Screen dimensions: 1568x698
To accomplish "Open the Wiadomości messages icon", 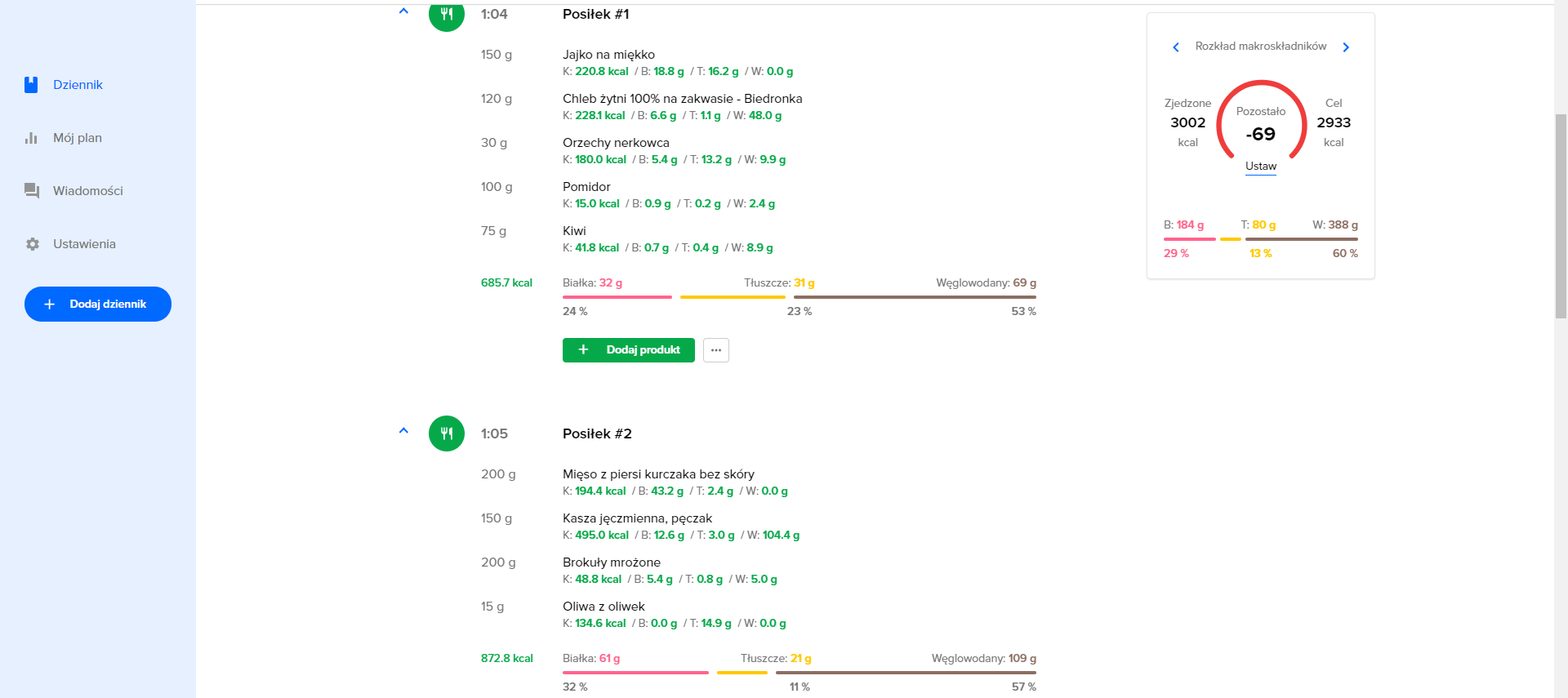I will coord(32,191).
